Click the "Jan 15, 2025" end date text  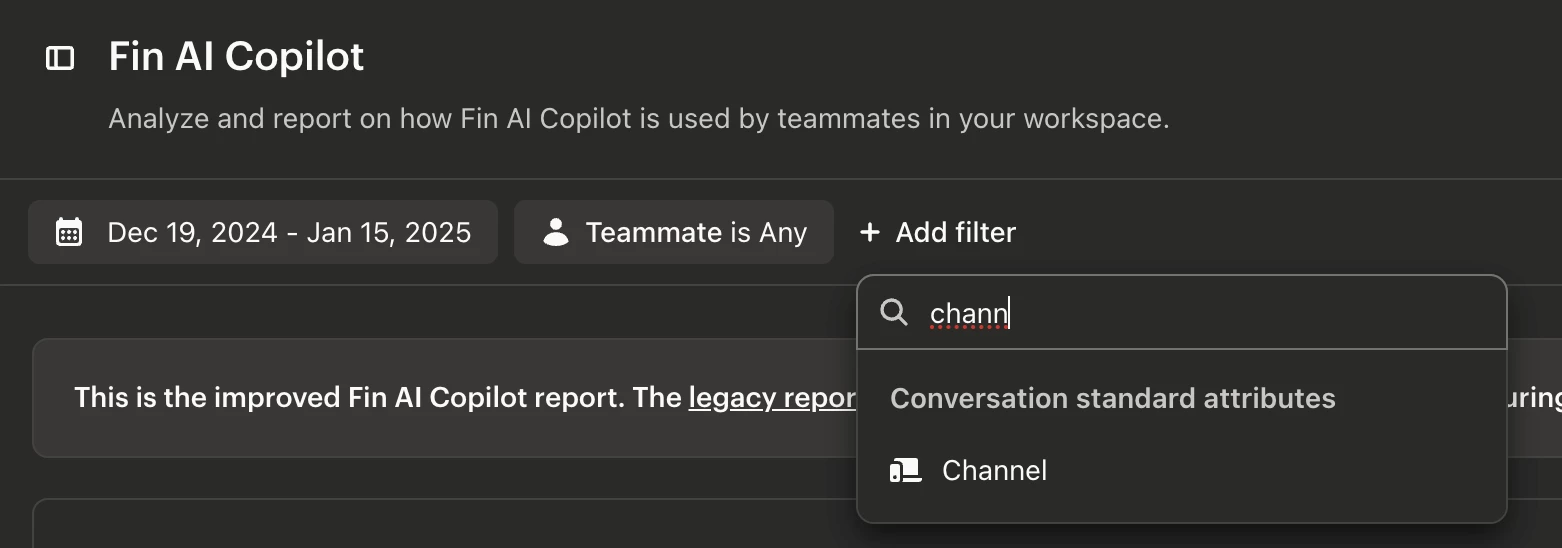(x=389, y=233)
